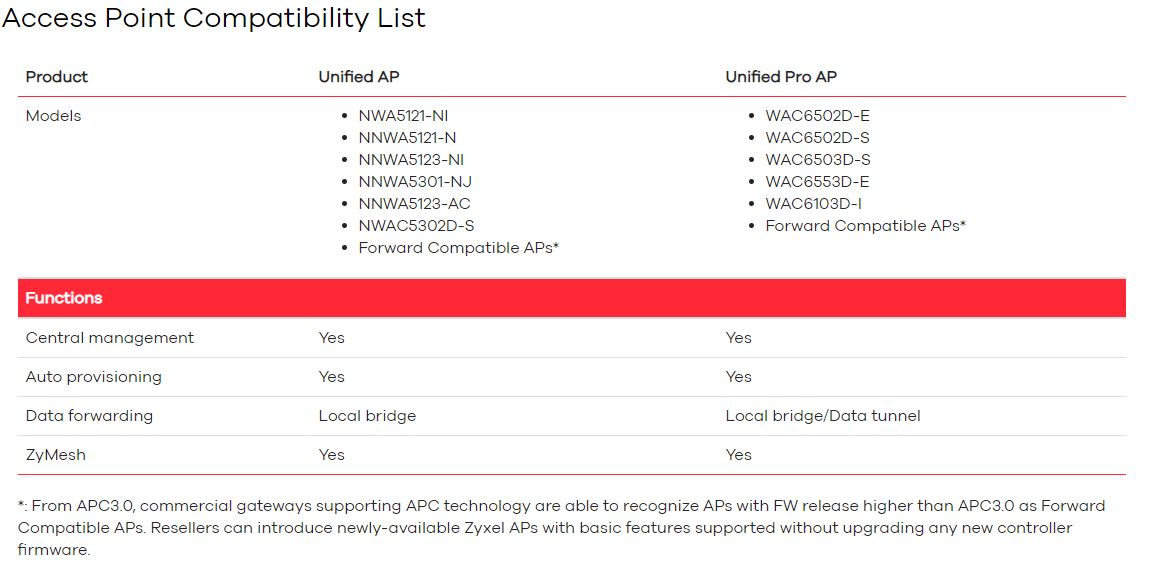Click the APC3.0 footnote paragraph

(x=562, y=528)
